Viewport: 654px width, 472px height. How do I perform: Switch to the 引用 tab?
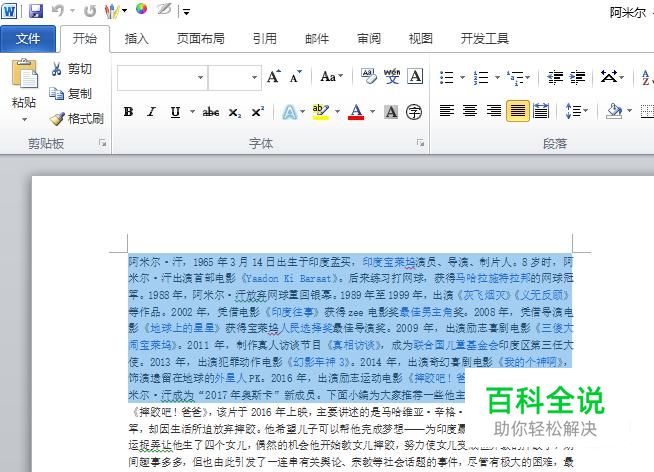pyautogui.click(x=265, y=39)
